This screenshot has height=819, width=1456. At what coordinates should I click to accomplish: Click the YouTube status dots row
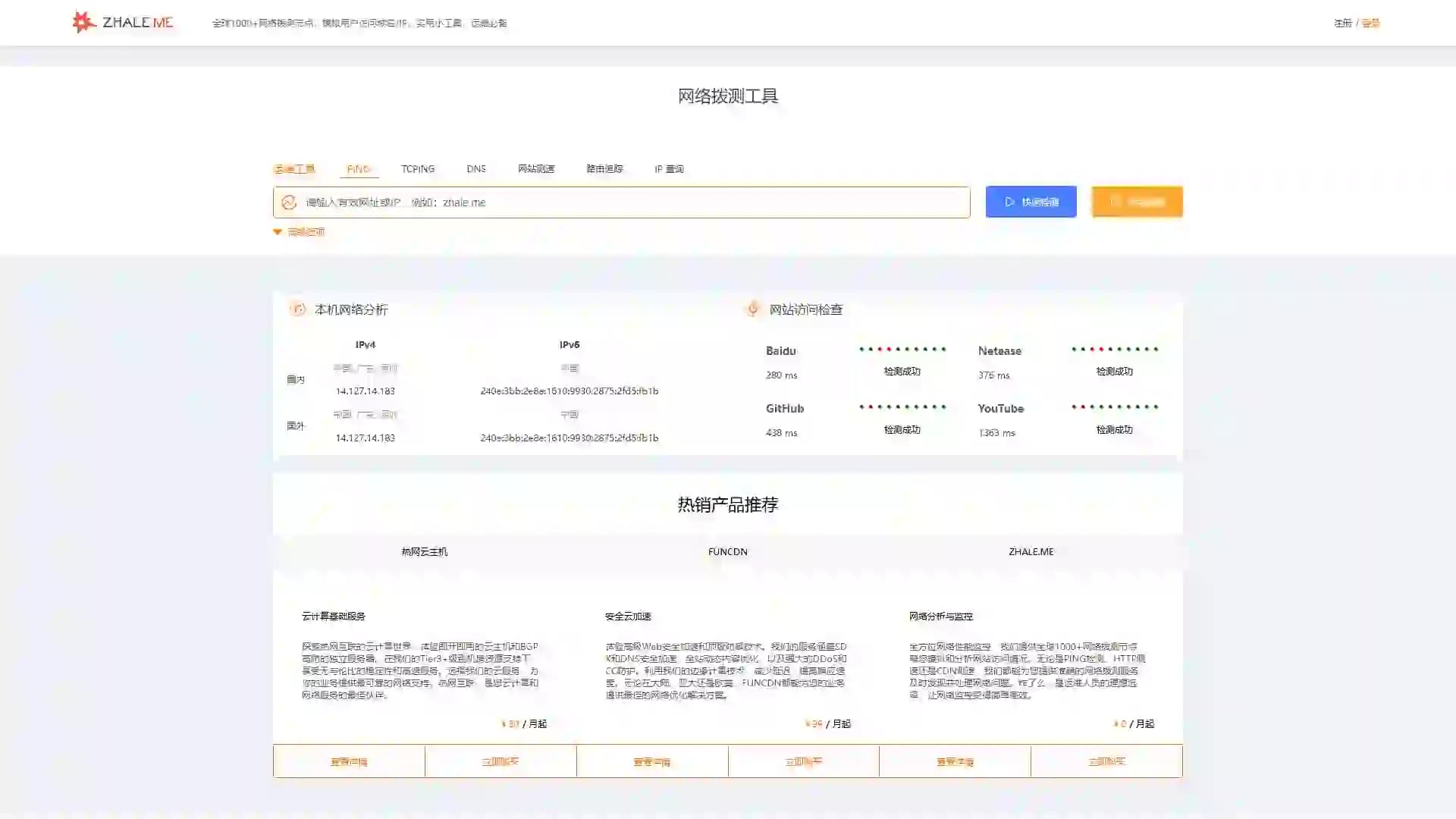coord(1115,407)
